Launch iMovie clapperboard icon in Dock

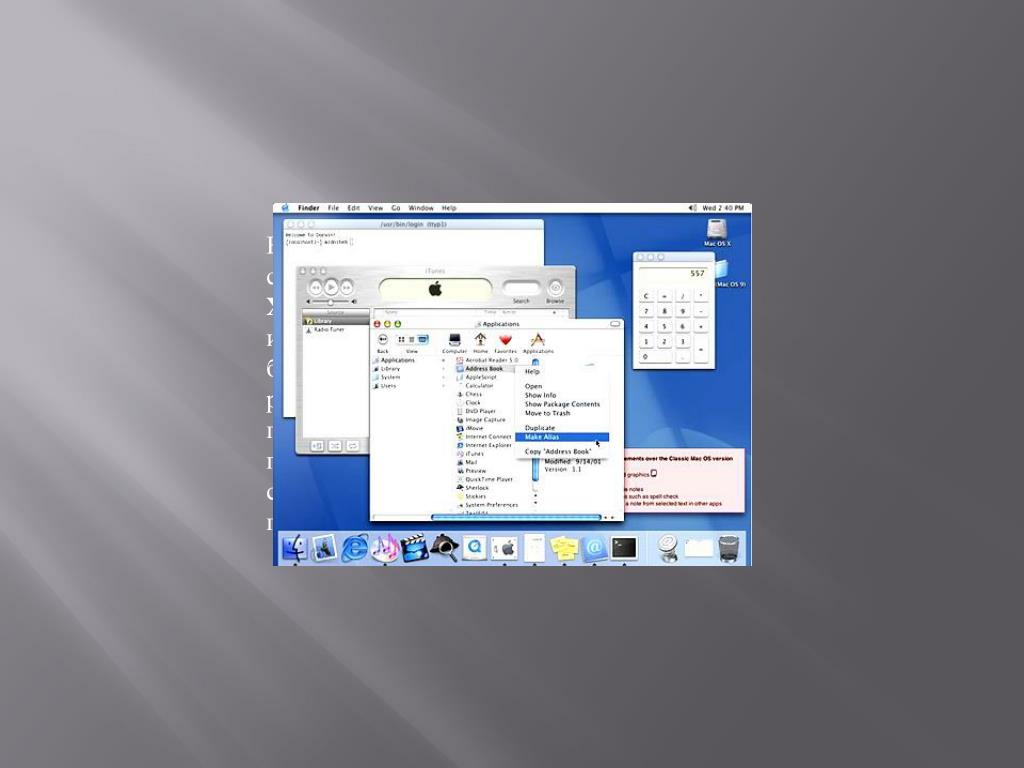(414, 547)
